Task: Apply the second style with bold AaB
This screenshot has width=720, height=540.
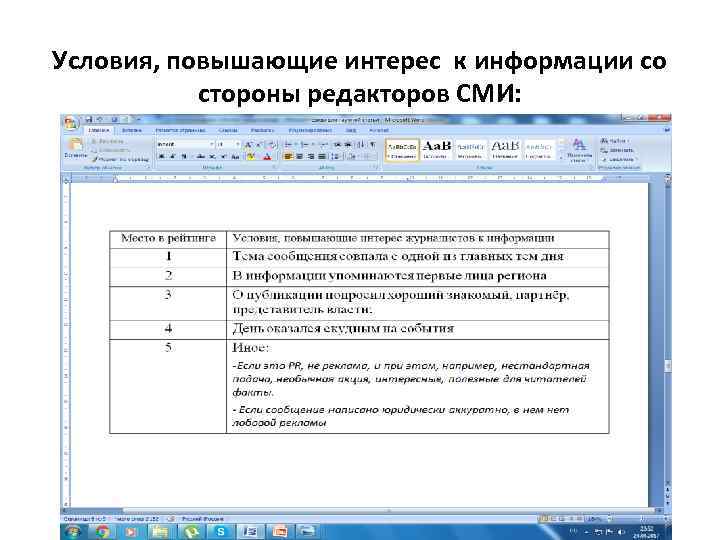Action: tap(436, 150)
